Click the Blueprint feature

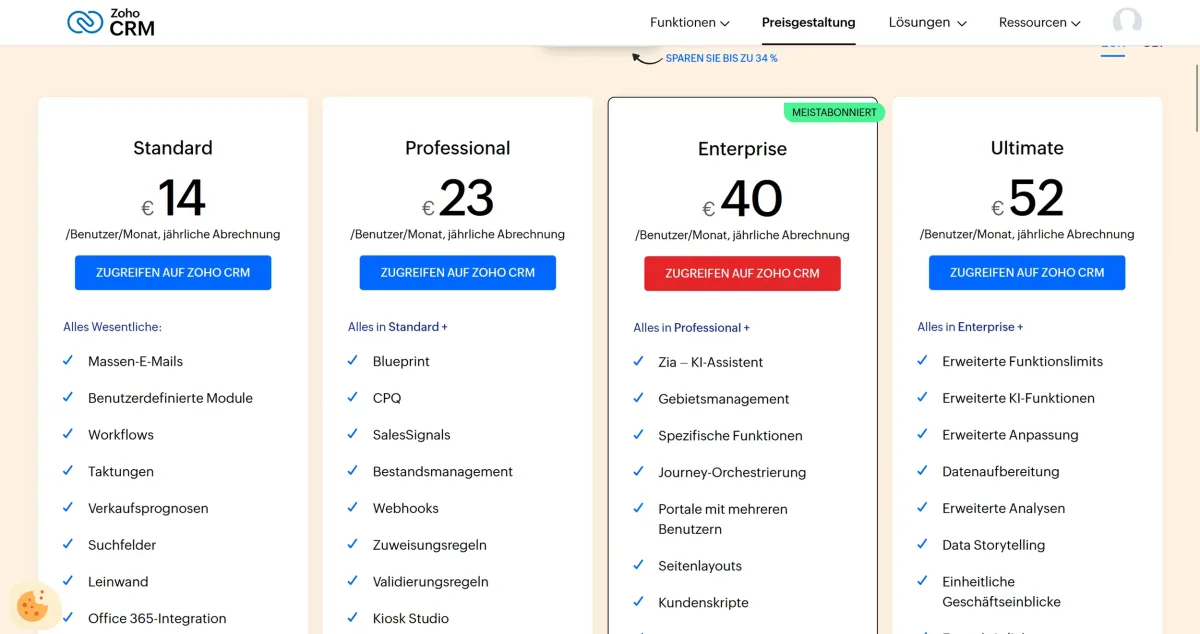click(401, 361)
